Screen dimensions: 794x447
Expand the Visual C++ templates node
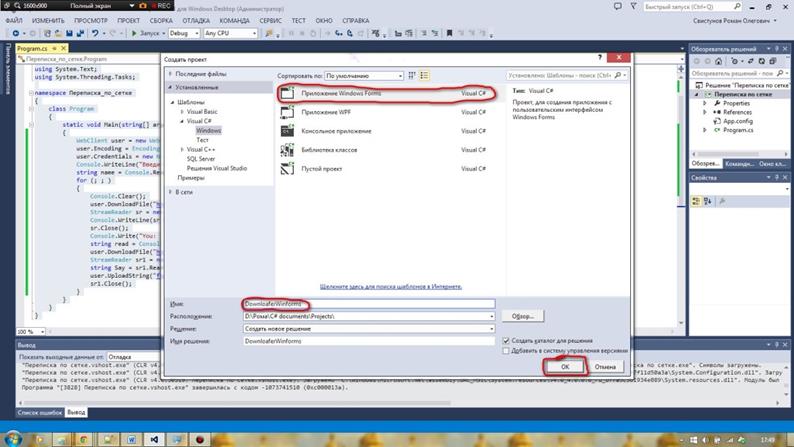[x=182, y=149]
